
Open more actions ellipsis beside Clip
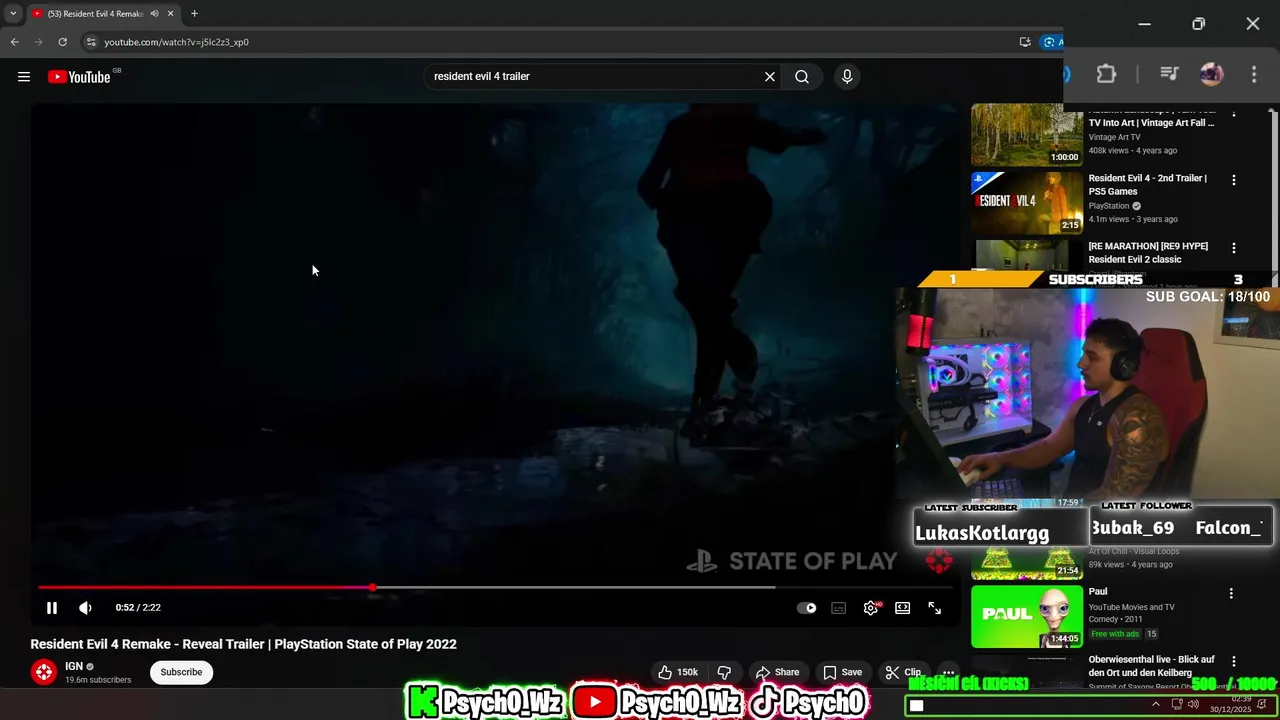click(x=948, y=672)
